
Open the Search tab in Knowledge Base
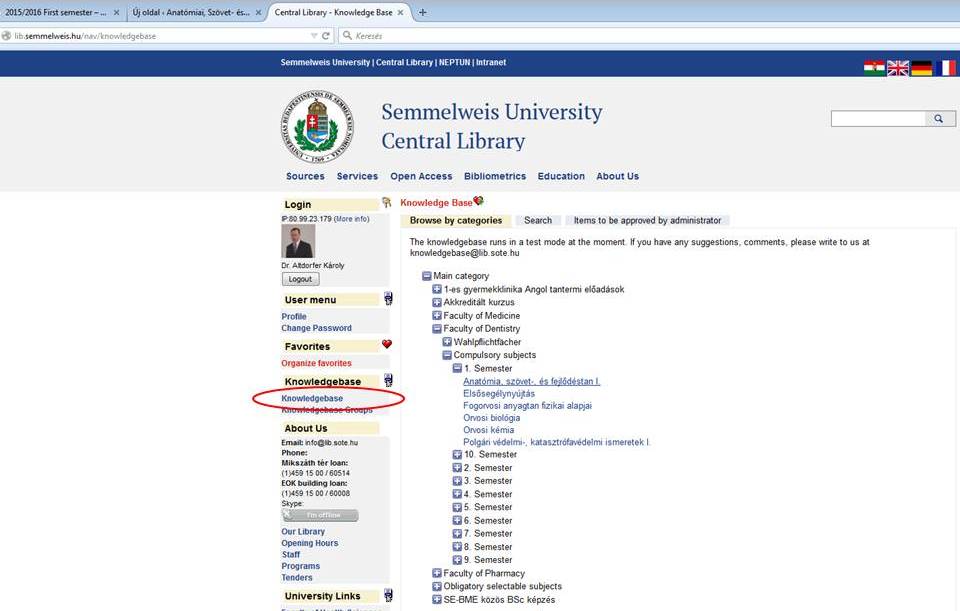538,220
